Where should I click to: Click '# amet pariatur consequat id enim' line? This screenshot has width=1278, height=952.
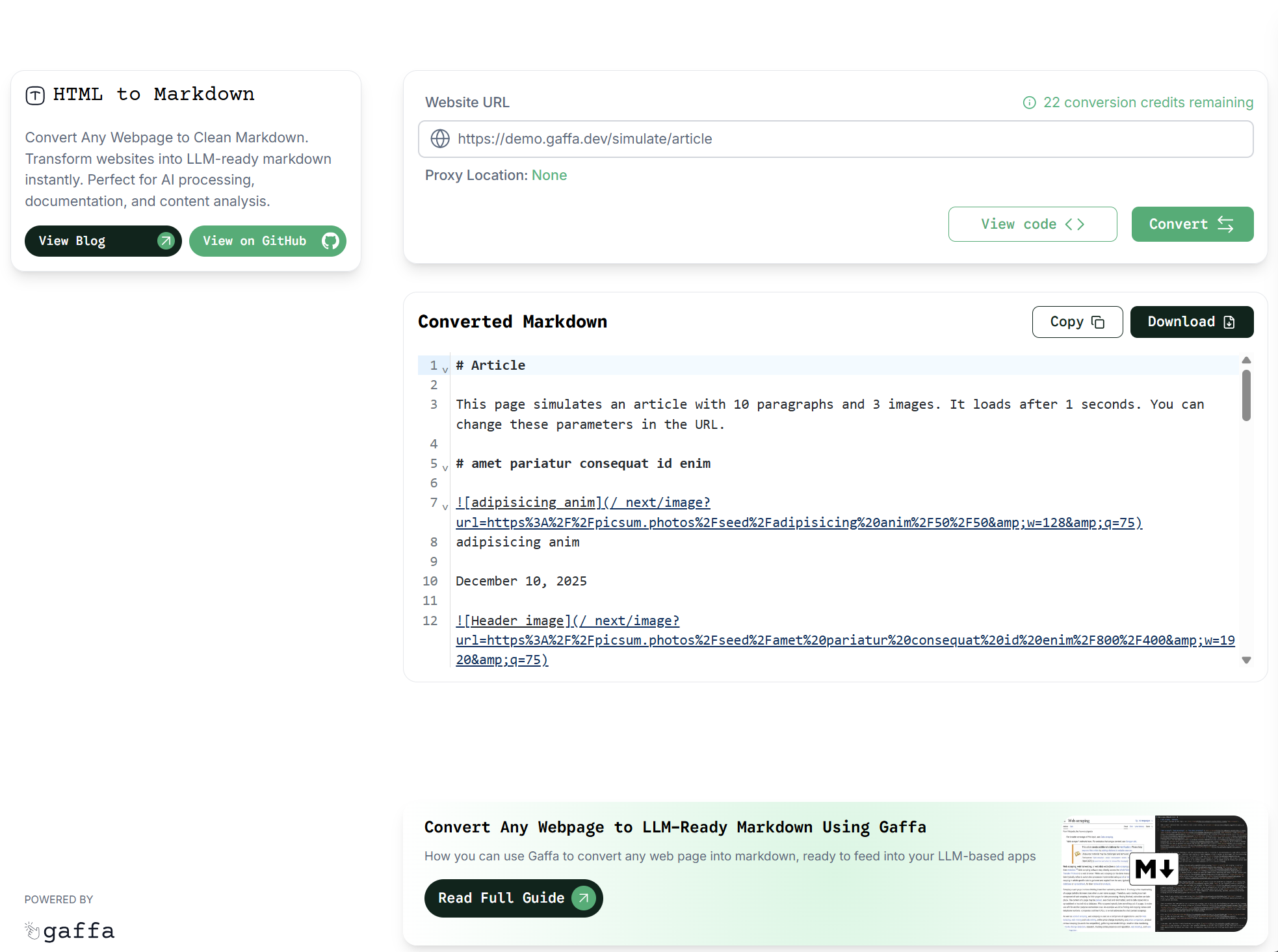583,463
